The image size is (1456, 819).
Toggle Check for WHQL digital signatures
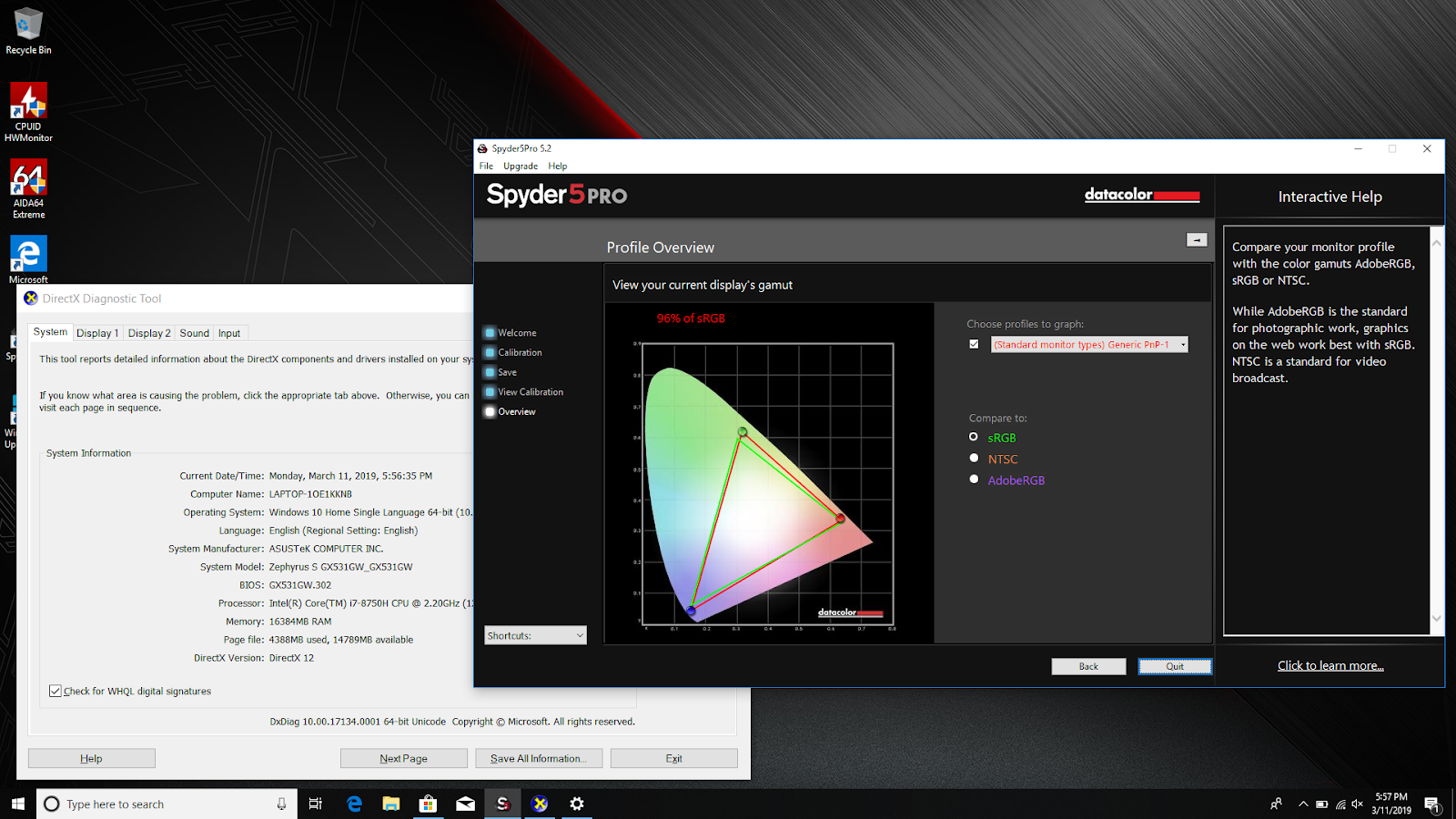(x=56, y=691)
